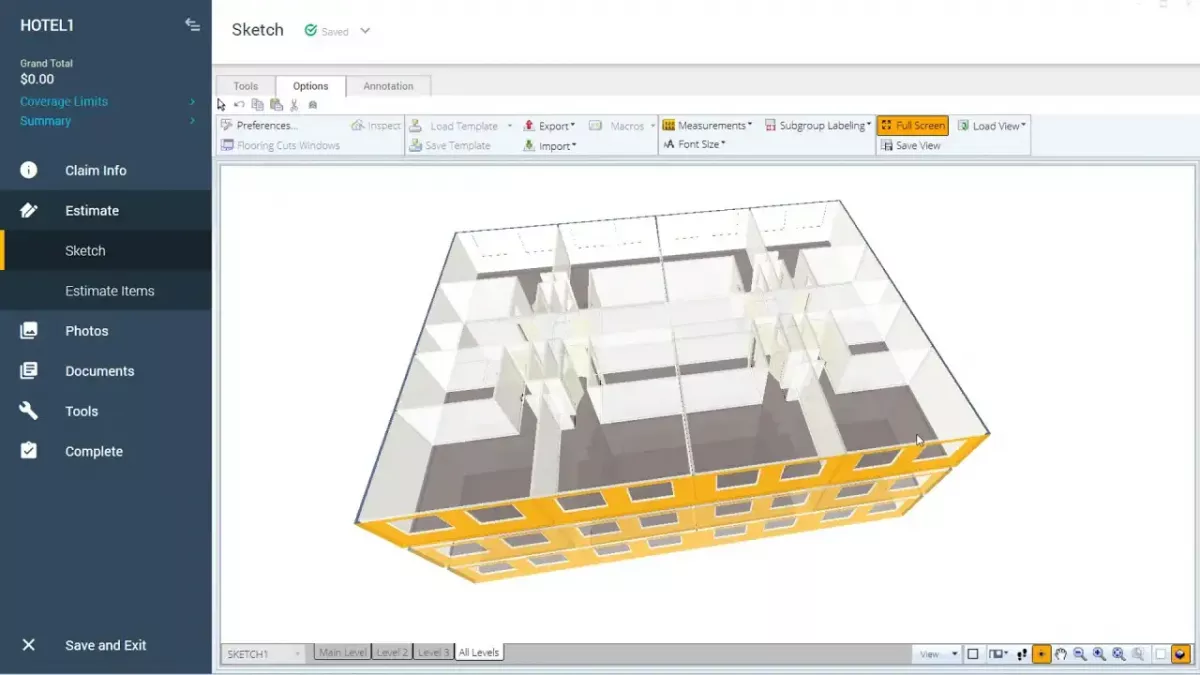
Task: Open the SKETCH1 selector dropdown
Action: click(x=263, y=654)
